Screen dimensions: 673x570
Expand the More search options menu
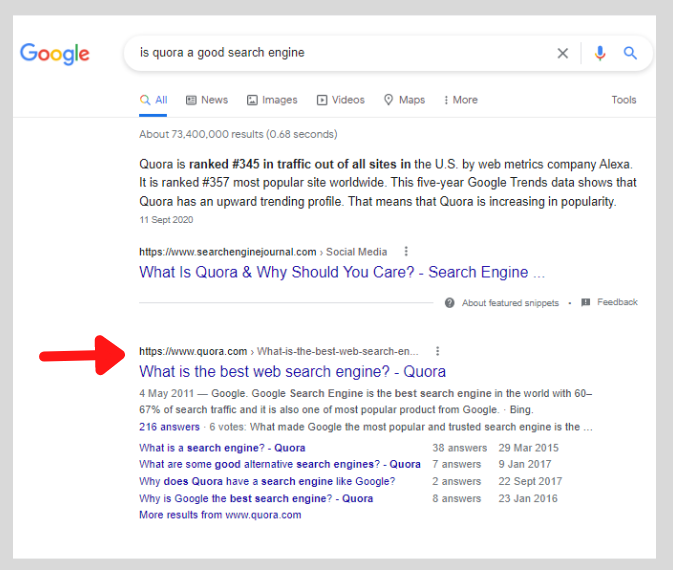[x=461, y=100]
